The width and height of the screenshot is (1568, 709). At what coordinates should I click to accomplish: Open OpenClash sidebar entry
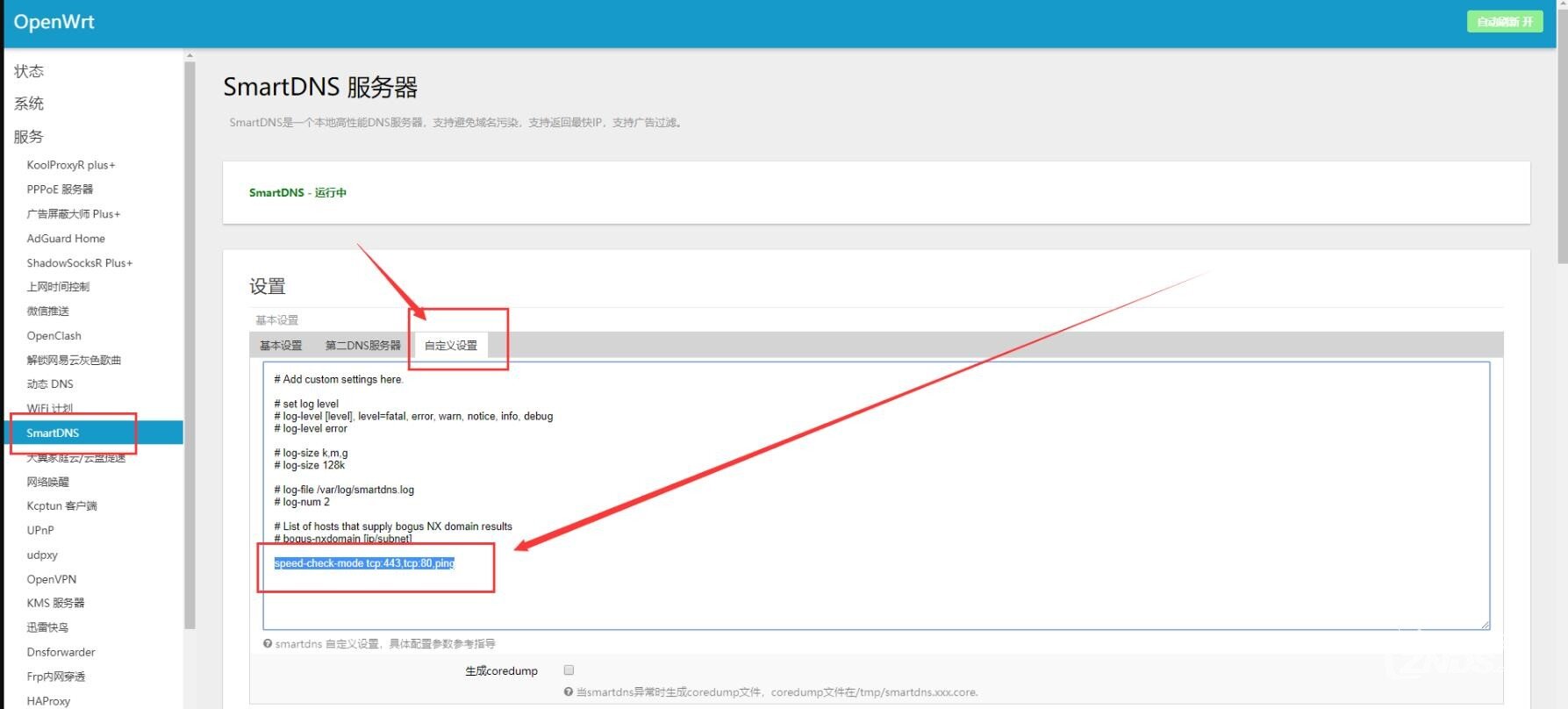coord(54,336)
